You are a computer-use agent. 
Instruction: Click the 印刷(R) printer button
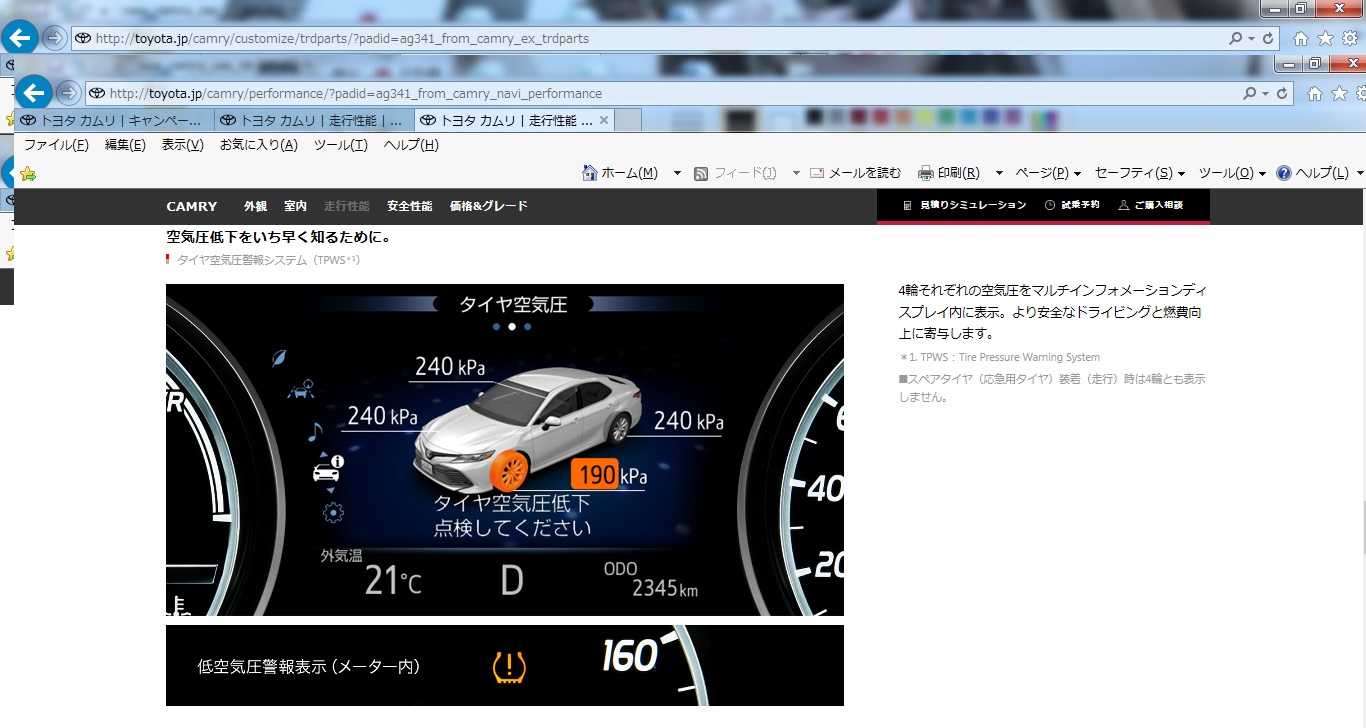coord(948,173)
